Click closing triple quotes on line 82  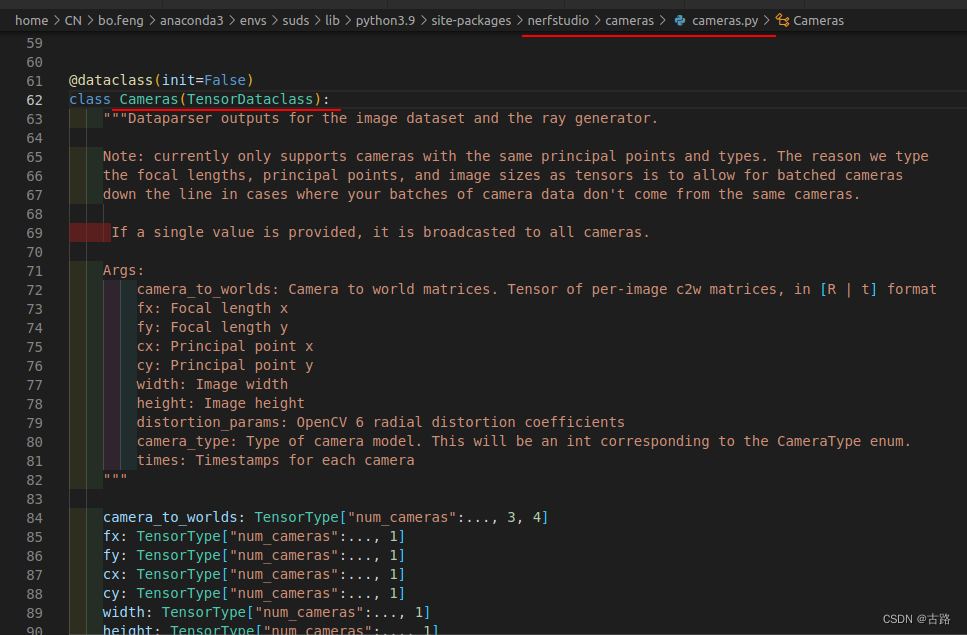click(115, 478)
